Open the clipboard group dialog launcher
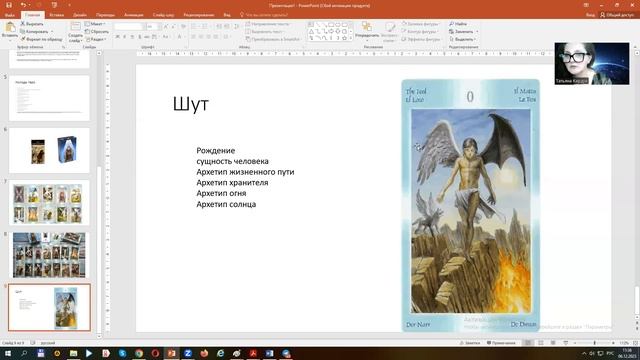 coord(63,47)
